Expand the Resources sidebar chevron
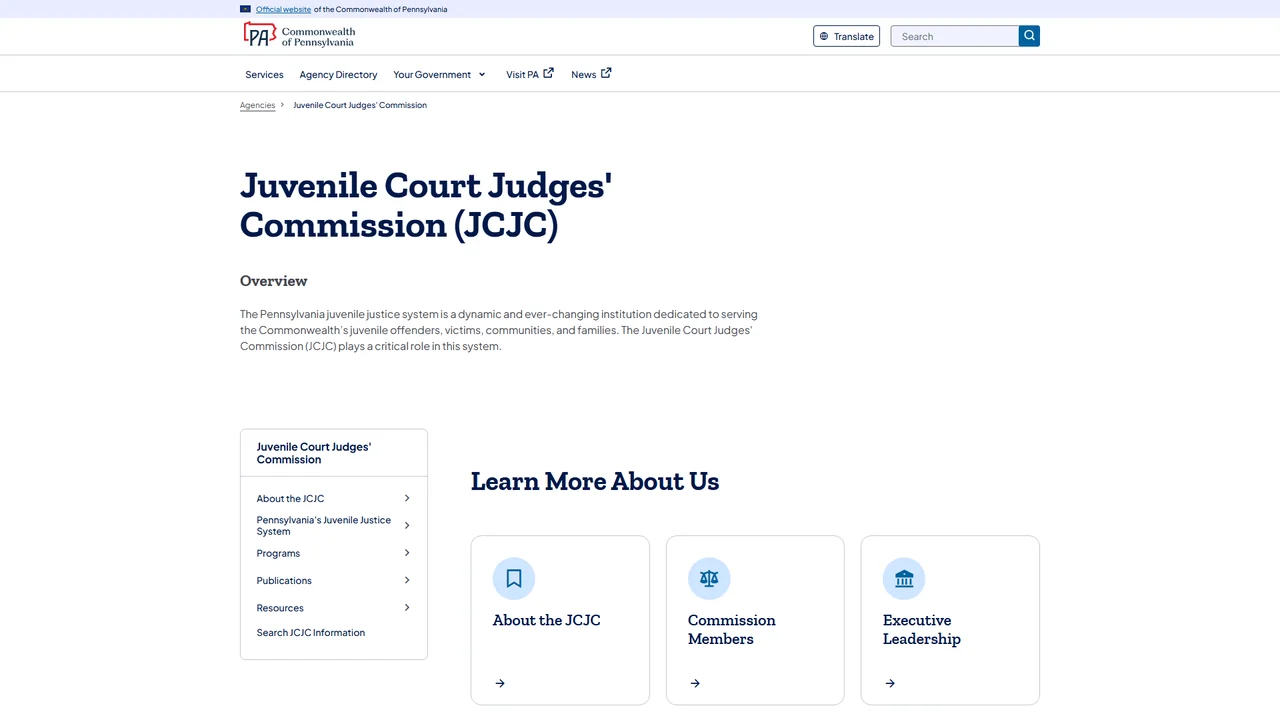Viewport: 1280px width, 720px height. (407, 607)
